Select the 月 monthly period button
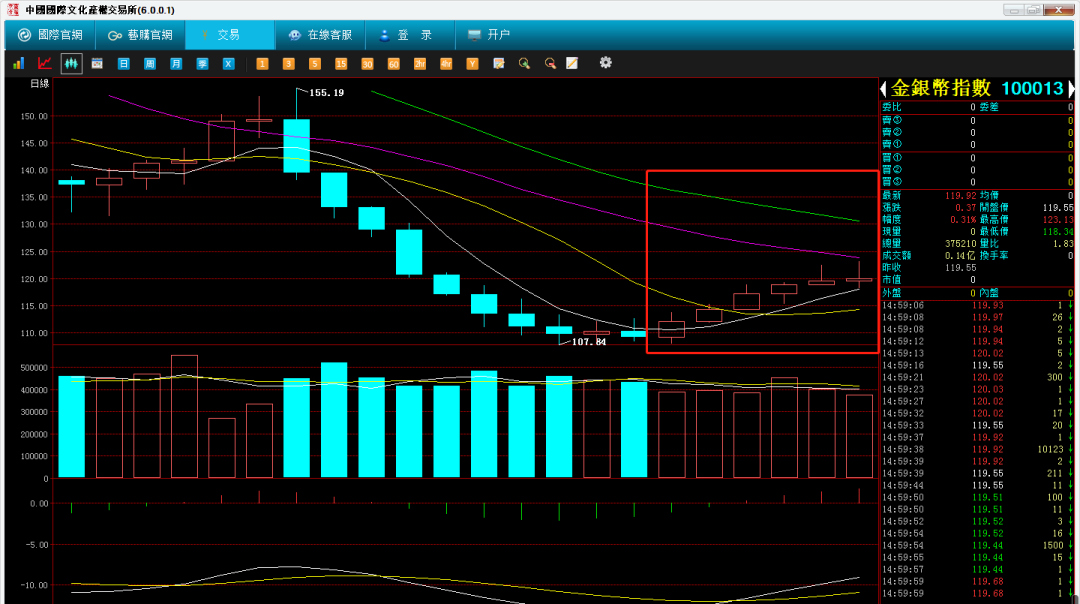Viewport: 1080px width, 604px height. 176,63
